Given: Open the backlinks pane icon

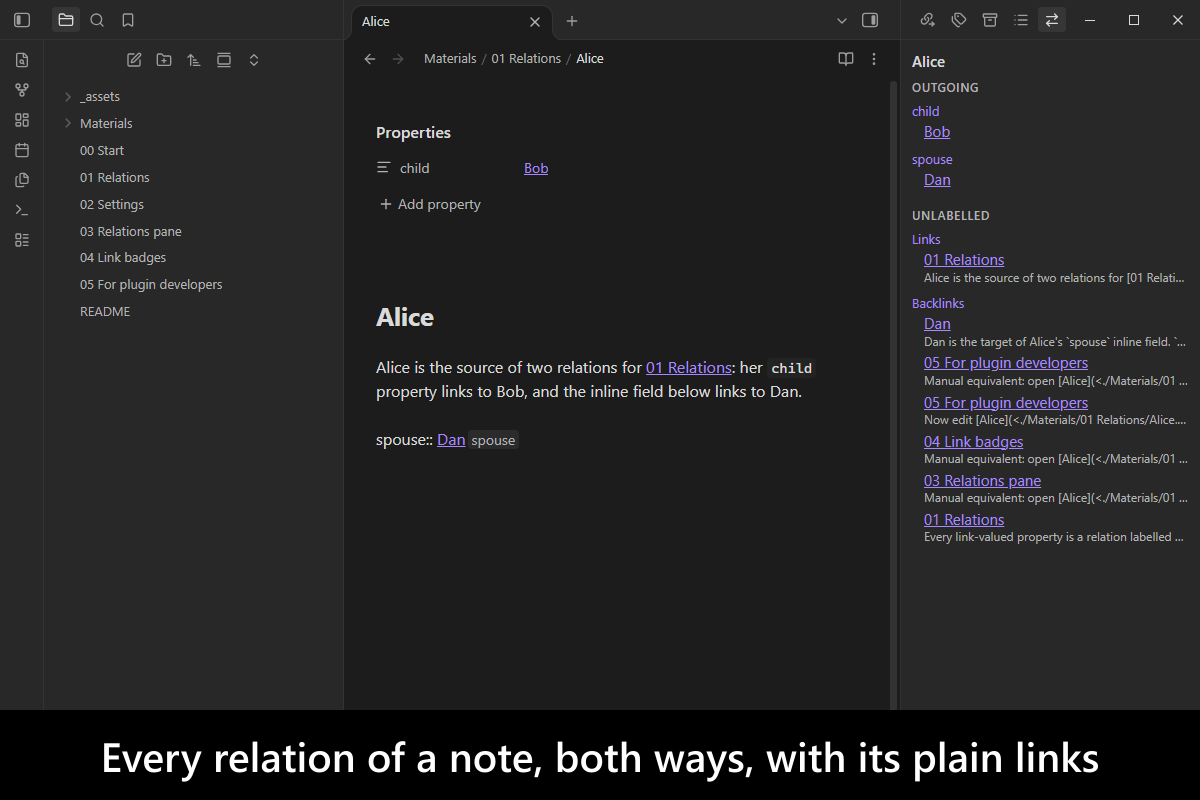Looking at the screenshot, I should pyautogui.click(x=927, y=20).
